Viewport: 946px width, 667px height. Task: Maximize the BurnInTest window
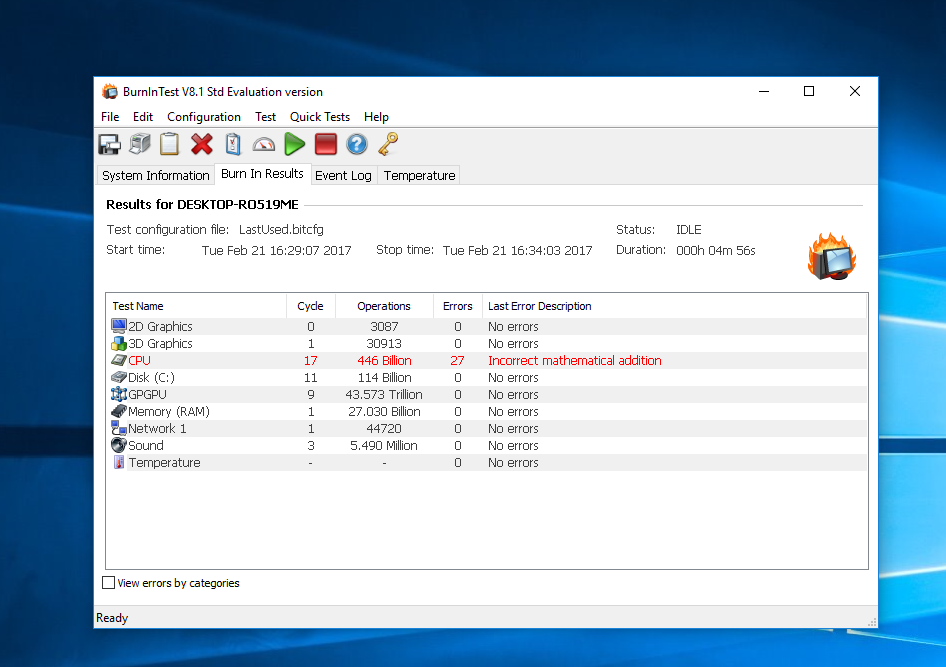pos(809,91)
